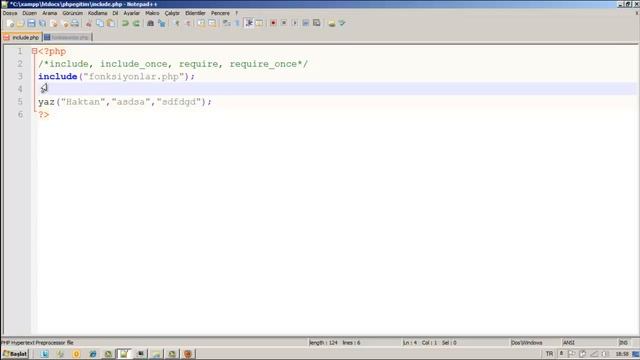Click the Close file toolbar icon
Viewport: 640px width, 360px height.
coord(53,23)
